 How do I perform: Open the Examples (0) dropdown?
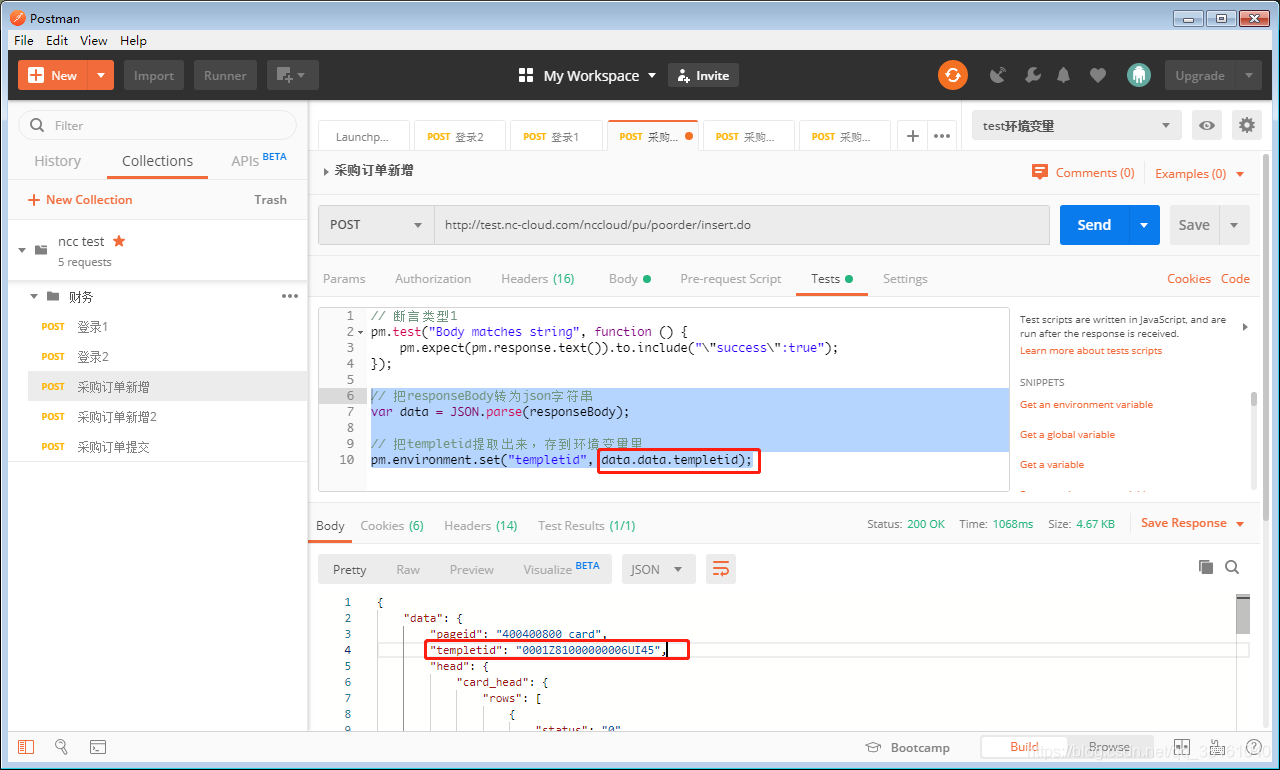pos(1200,173)
